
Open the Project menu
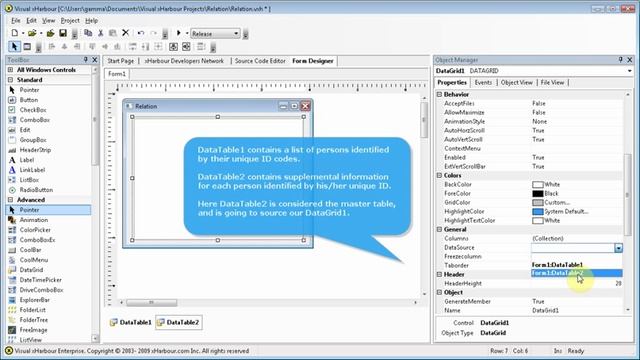(x=70, y=20)
